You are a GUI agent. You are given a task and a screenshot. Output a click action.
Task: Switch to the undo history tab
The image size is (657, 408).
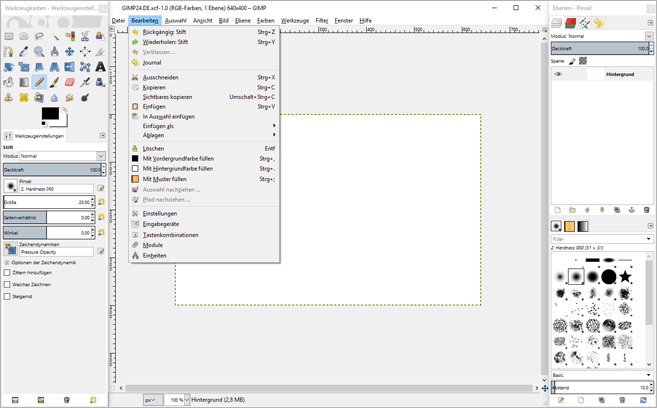pos(599,23)
